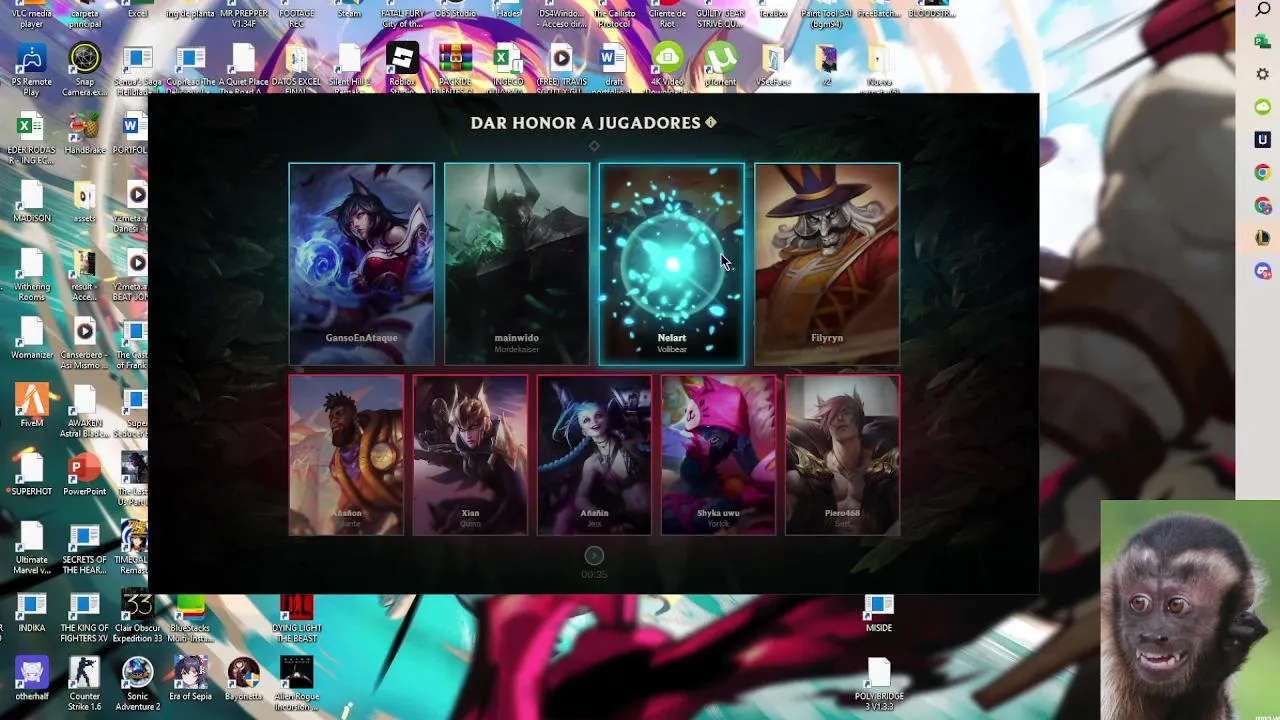1280x720 pixels.
Task: Launch BlueStacks Multi-Instance icon
Action: pyautogui.click(x=190, y=617)
